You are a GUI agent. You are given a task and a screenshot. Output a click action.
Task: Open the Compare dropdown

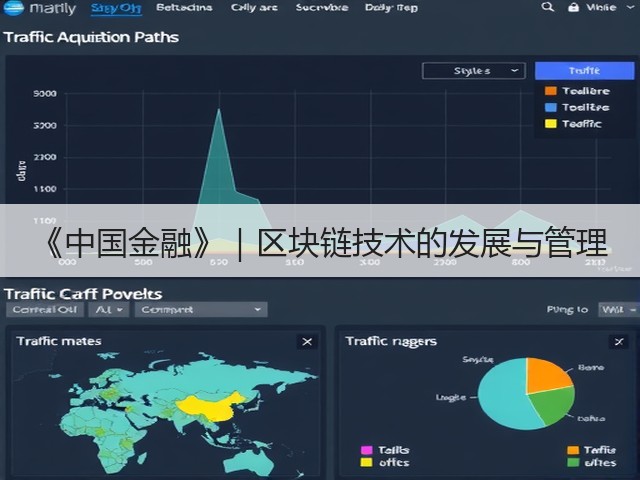pyautogui.click(x=201, y=310)
